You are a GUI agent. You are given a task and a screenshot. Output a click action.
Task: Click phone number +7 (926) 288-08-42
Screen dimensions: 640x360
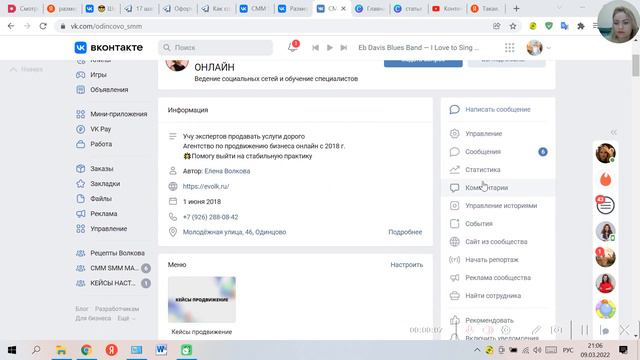pyautogui.click(x=210, y=217)
